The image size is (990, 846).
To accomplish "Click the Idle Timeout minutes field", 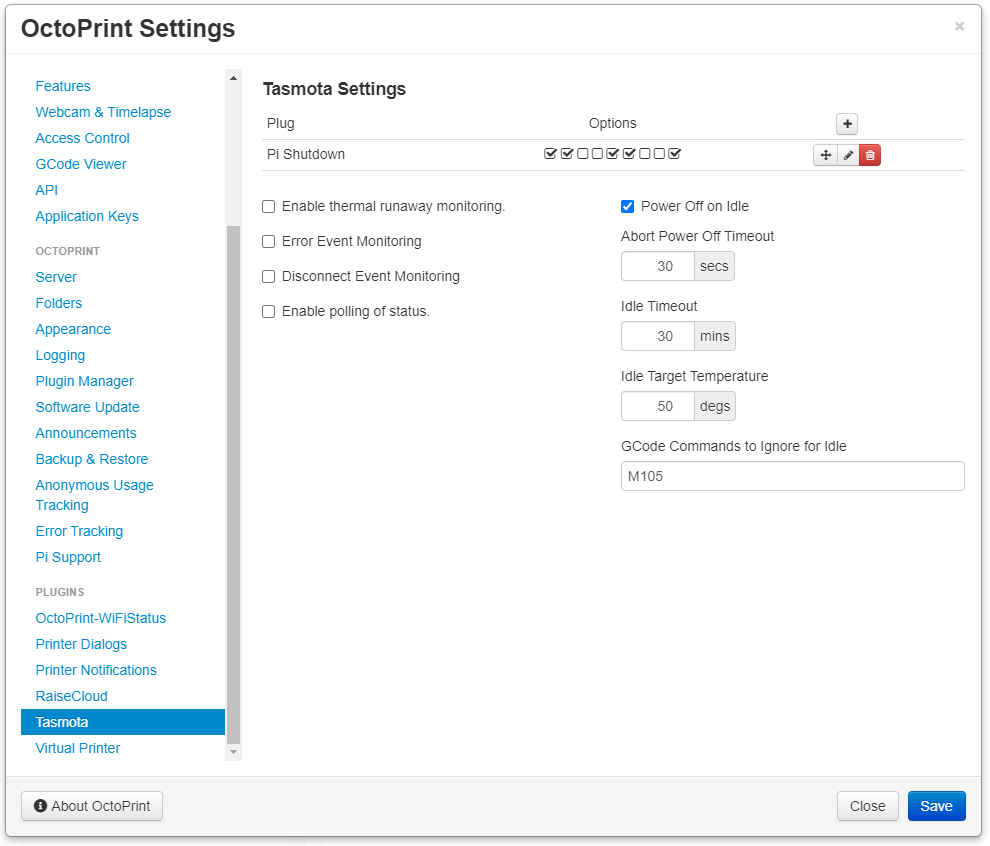I will (x=658, y=337).
